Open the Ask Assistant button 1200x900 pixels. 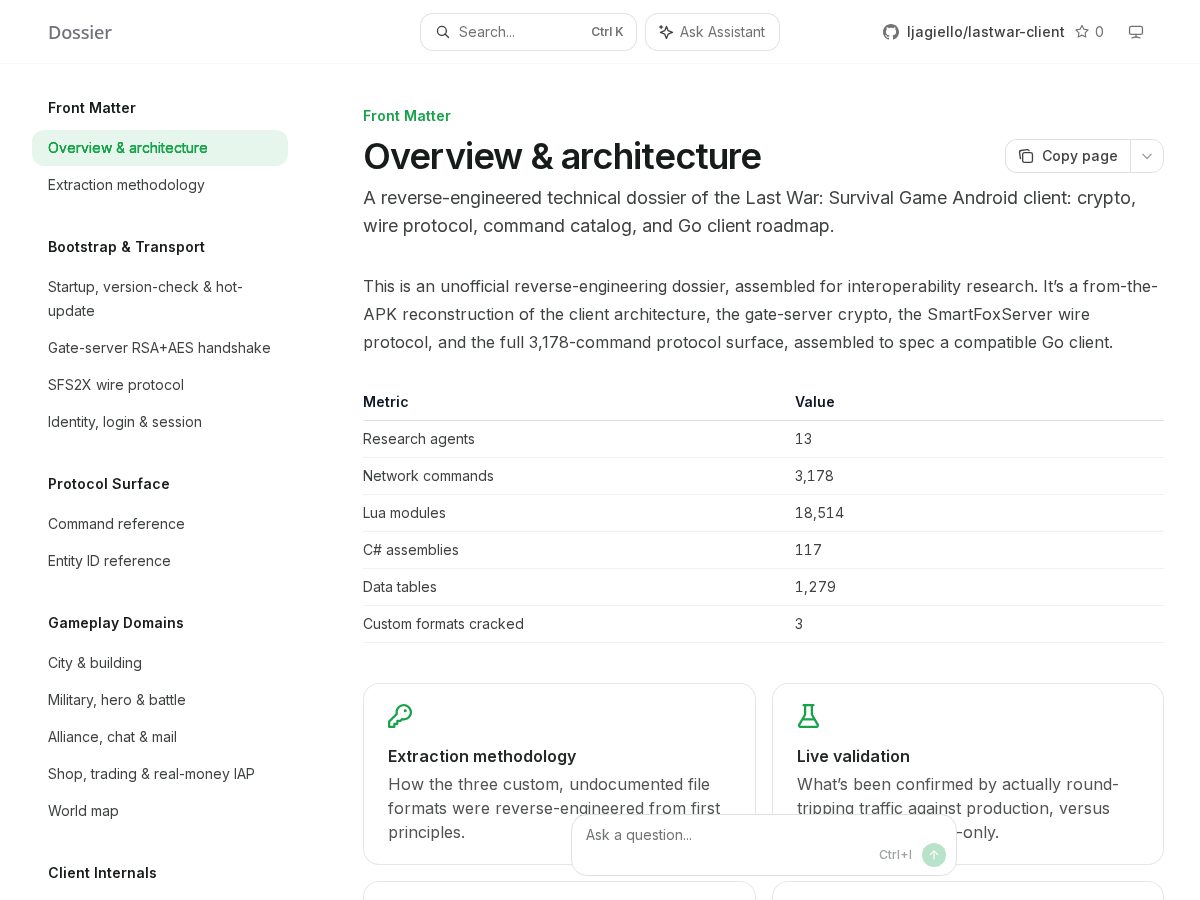pos(712,32)
